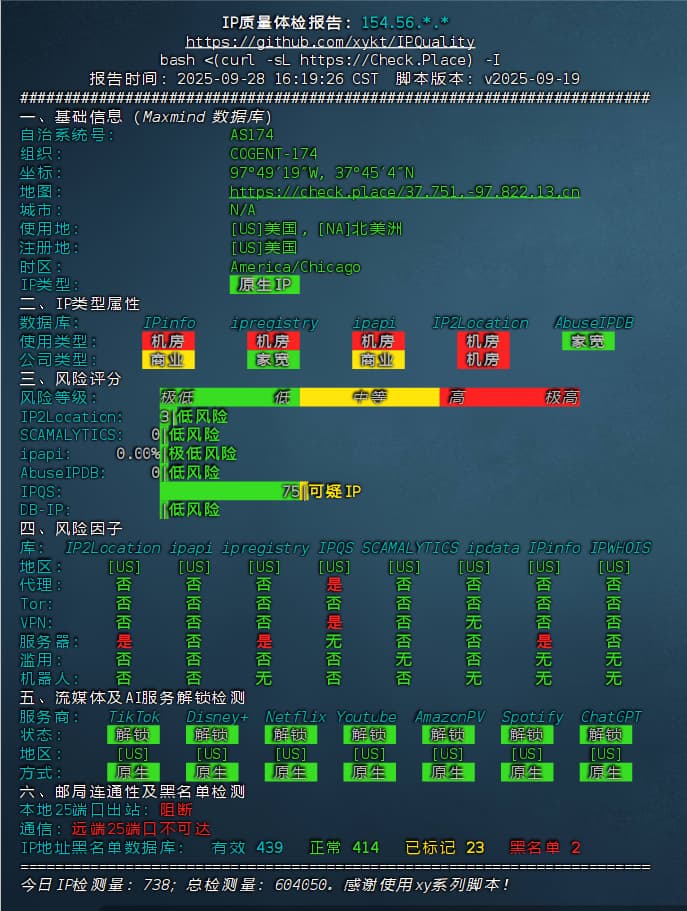Click the ChatGPT service provider heading
This screenshot has height=911, width=687.
pos(610,717)
